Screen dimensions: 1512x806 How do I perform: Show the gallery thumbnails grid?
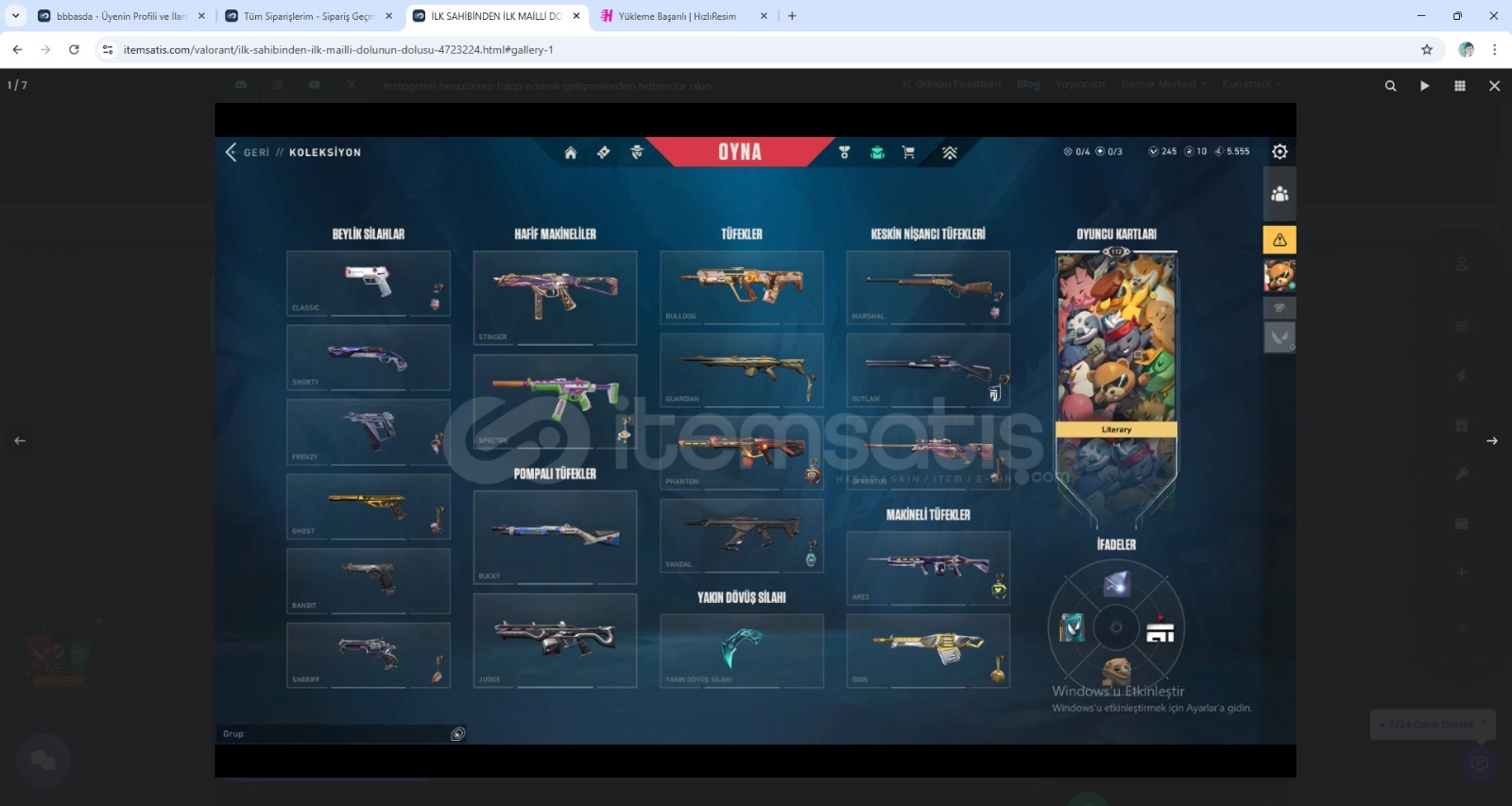coord(1460,85)
